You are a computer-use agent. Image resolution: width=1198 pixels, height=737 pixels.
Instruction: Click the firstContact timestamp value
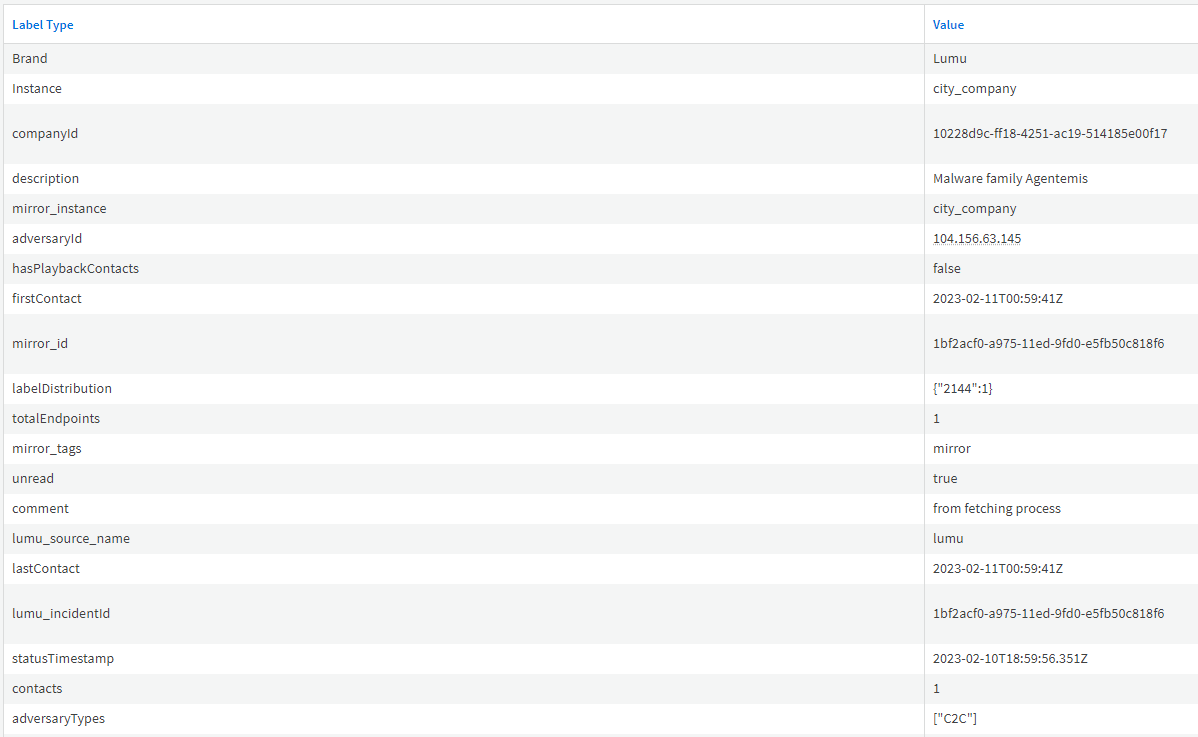(997, 299)
